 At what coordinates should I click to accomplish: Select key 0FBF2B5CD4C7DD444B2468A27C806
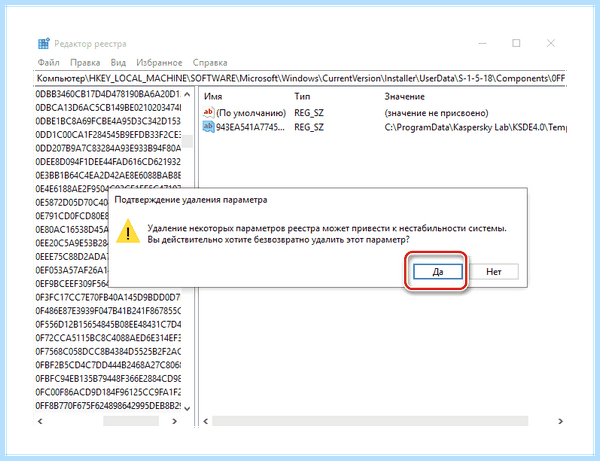pos(108,365)
